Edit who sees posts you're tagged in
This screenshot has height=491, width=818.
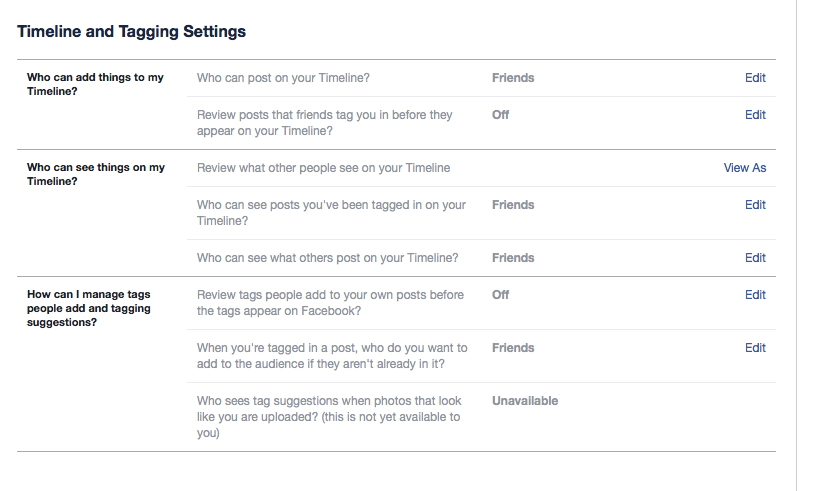pos(755,205)
